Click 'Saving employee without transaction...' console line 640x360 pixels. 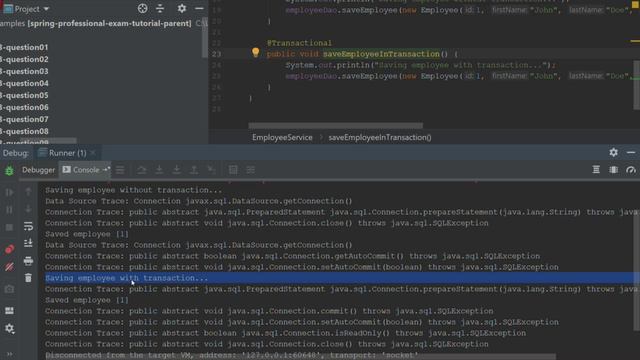pos(133,190)
